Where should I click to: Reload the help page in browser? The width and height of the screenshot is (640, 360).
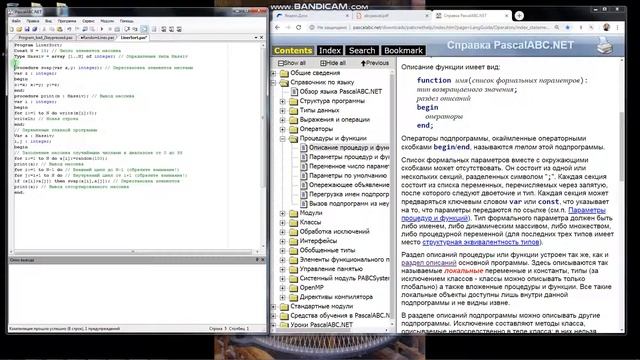pos(299,27)
